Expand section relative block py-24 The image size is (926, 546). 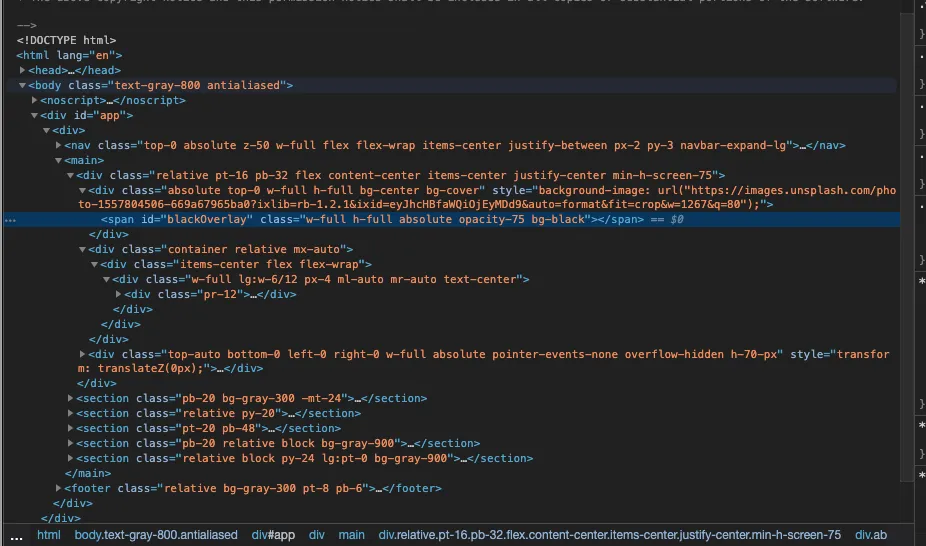coord(70,458)
